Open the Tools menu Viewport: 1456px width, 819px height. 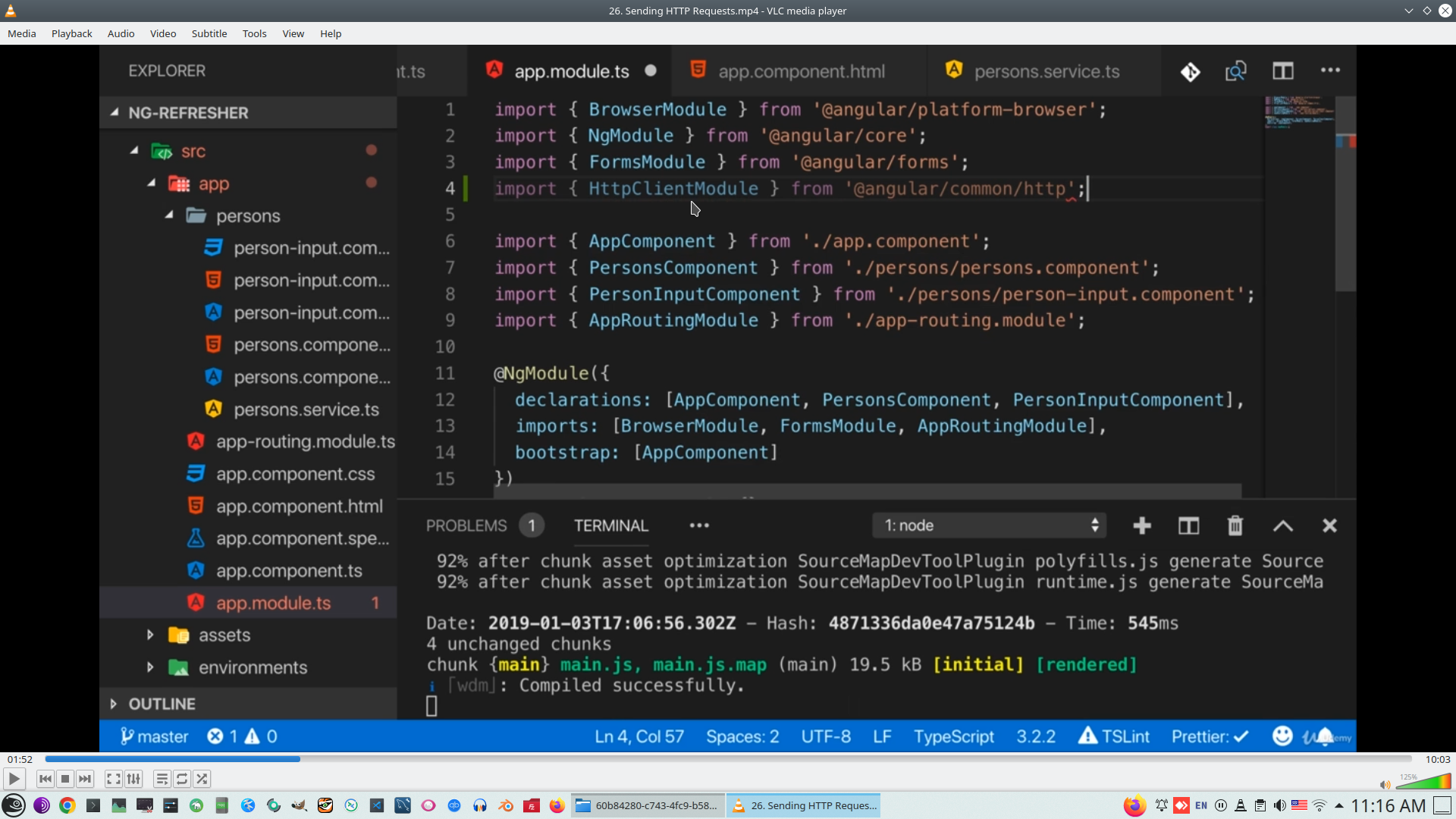(x=254, y=33)
